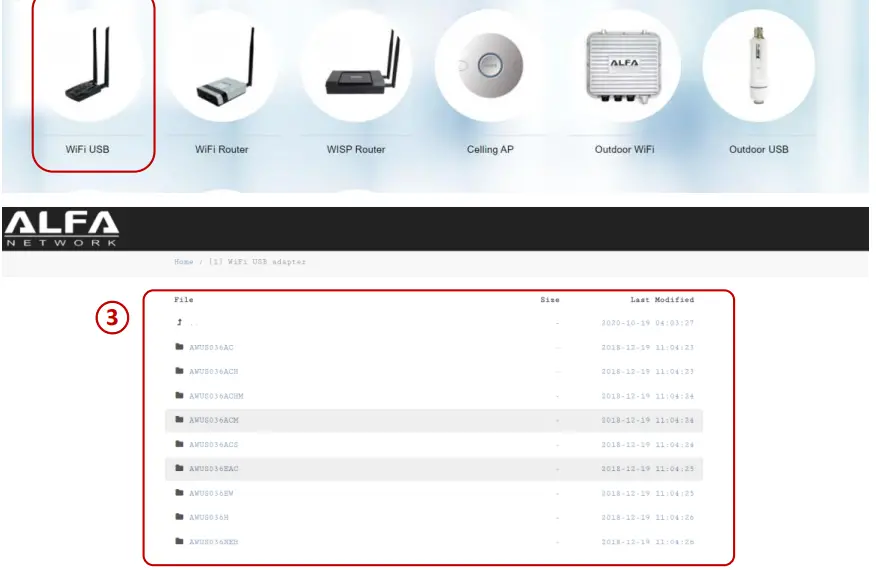This screenshot has width=876, height=570.
Task: Select the WiFi USB product image
Action: coord(88,64)
